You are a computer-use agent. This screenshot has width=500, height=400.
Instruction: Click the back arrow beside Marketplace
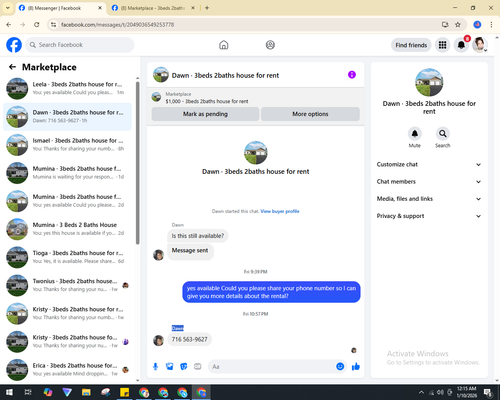click(12, 67)
